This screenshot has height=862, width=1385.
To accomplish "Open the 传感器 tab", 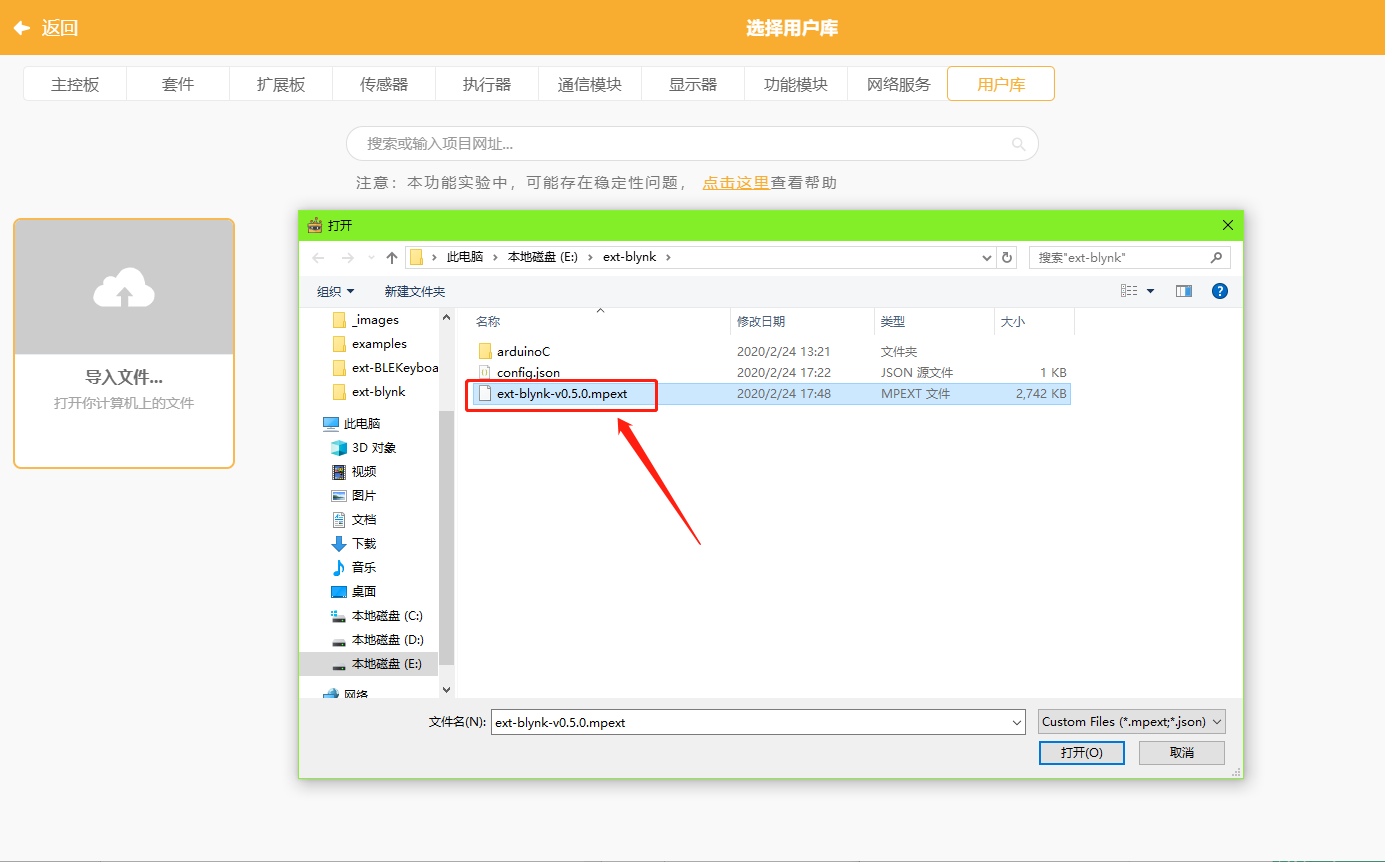I will point(384,84).
